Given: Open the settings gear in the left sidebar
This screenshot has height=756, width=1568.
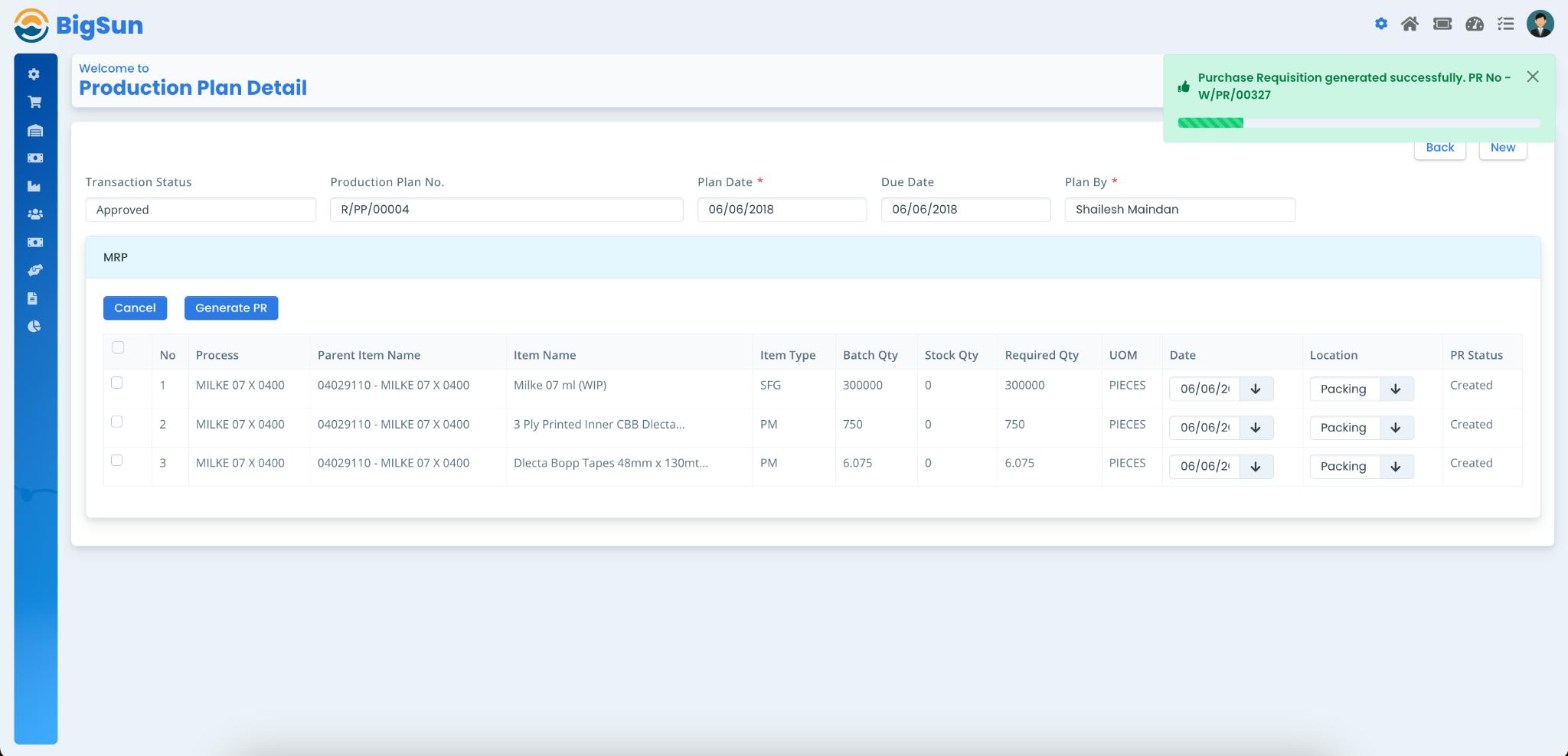Looking at the screenshot, I should tap(34, 74).
